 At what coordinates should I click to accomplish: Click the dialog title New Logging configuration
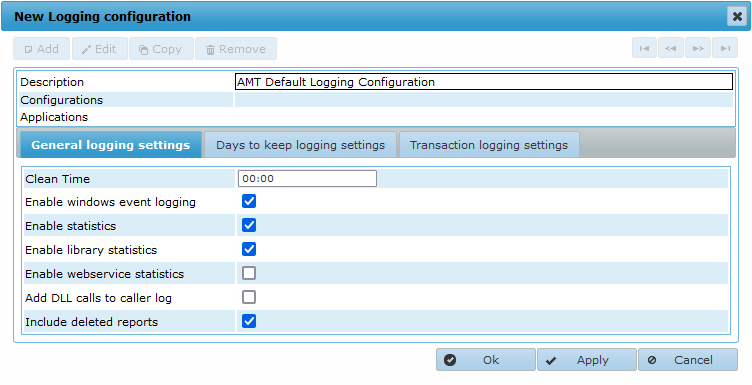[102, 17]
